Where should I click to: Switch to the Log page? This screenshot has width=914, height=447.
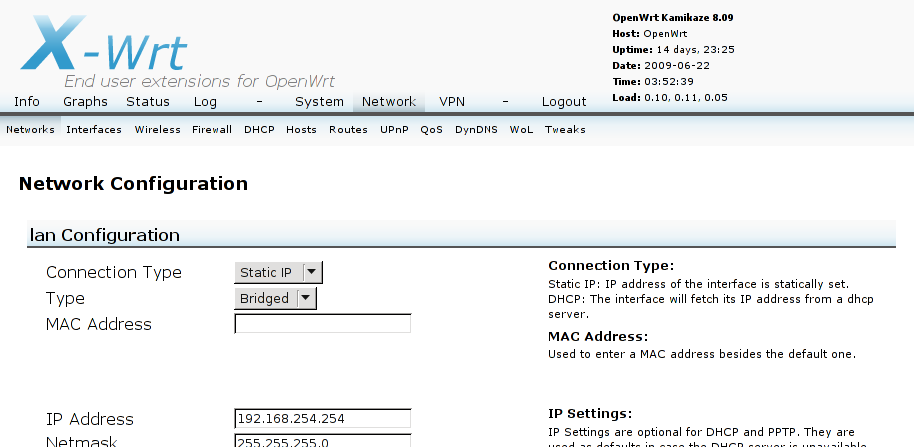click(x=205, y=102)
